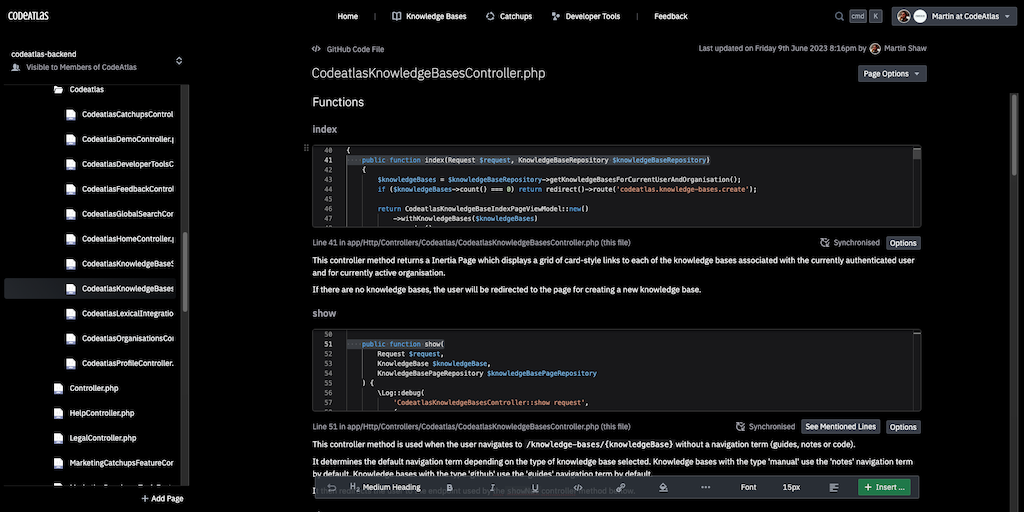Insert a link using the link icon
1024x512 pixels.
pyautogui.click(x=621, y=487)
